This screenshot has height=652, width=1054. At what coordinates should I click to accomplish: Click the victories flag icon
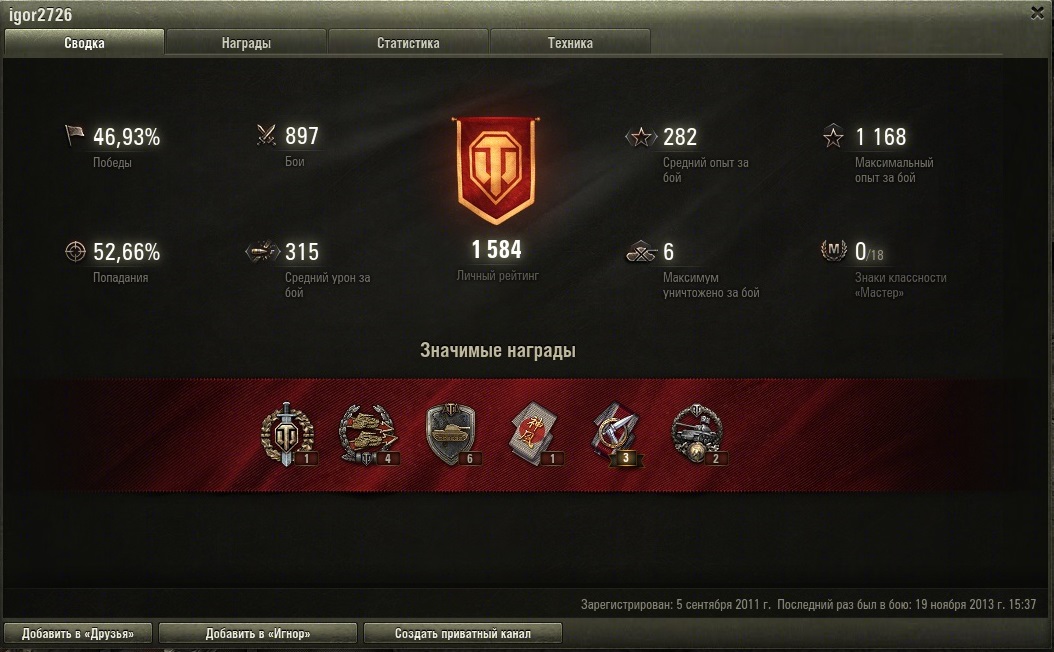pos(74,134)
